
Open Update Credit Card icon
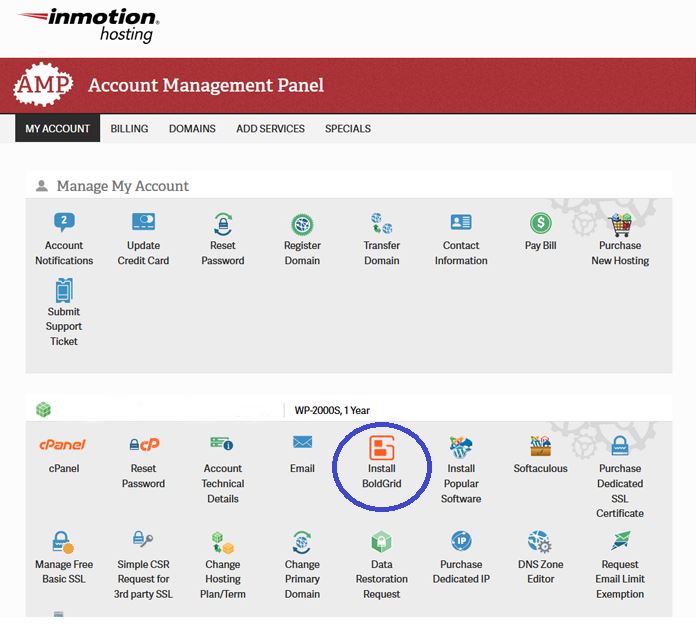[x=143, y=222]
